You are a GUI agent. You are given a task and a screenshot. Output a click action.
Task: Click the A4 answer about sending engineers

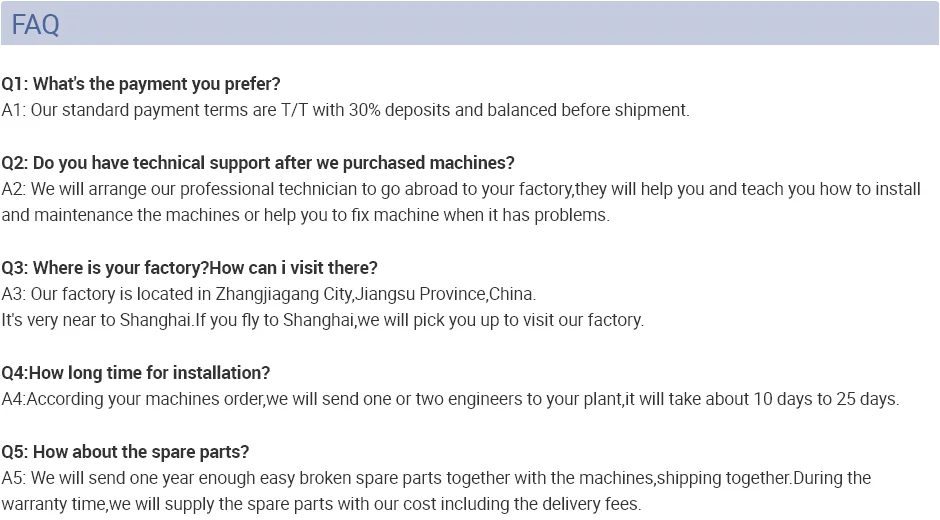[450, 399]
